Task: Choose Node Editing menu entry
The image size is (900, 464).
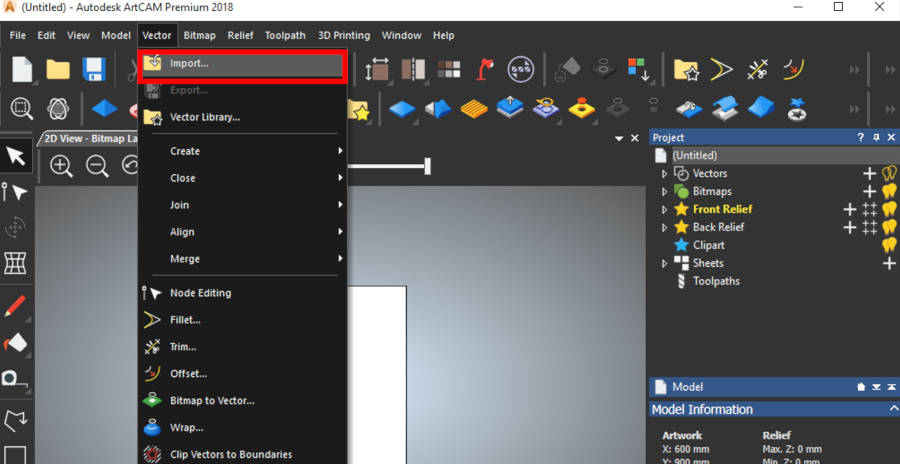Action: click(x=242, y=293)
